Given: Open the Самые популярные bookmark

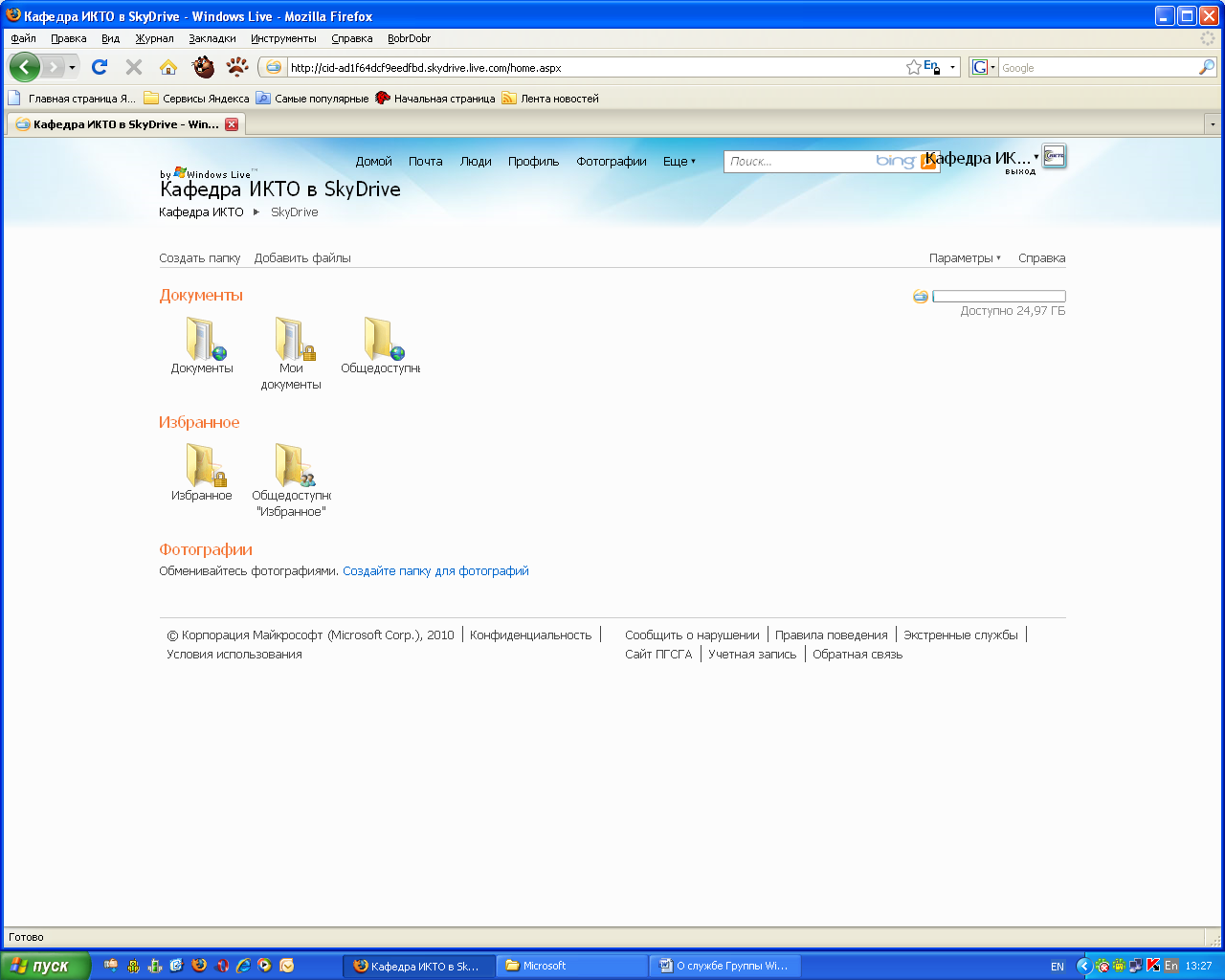Looking at the screenshot, I should click(x=312, y=99).
